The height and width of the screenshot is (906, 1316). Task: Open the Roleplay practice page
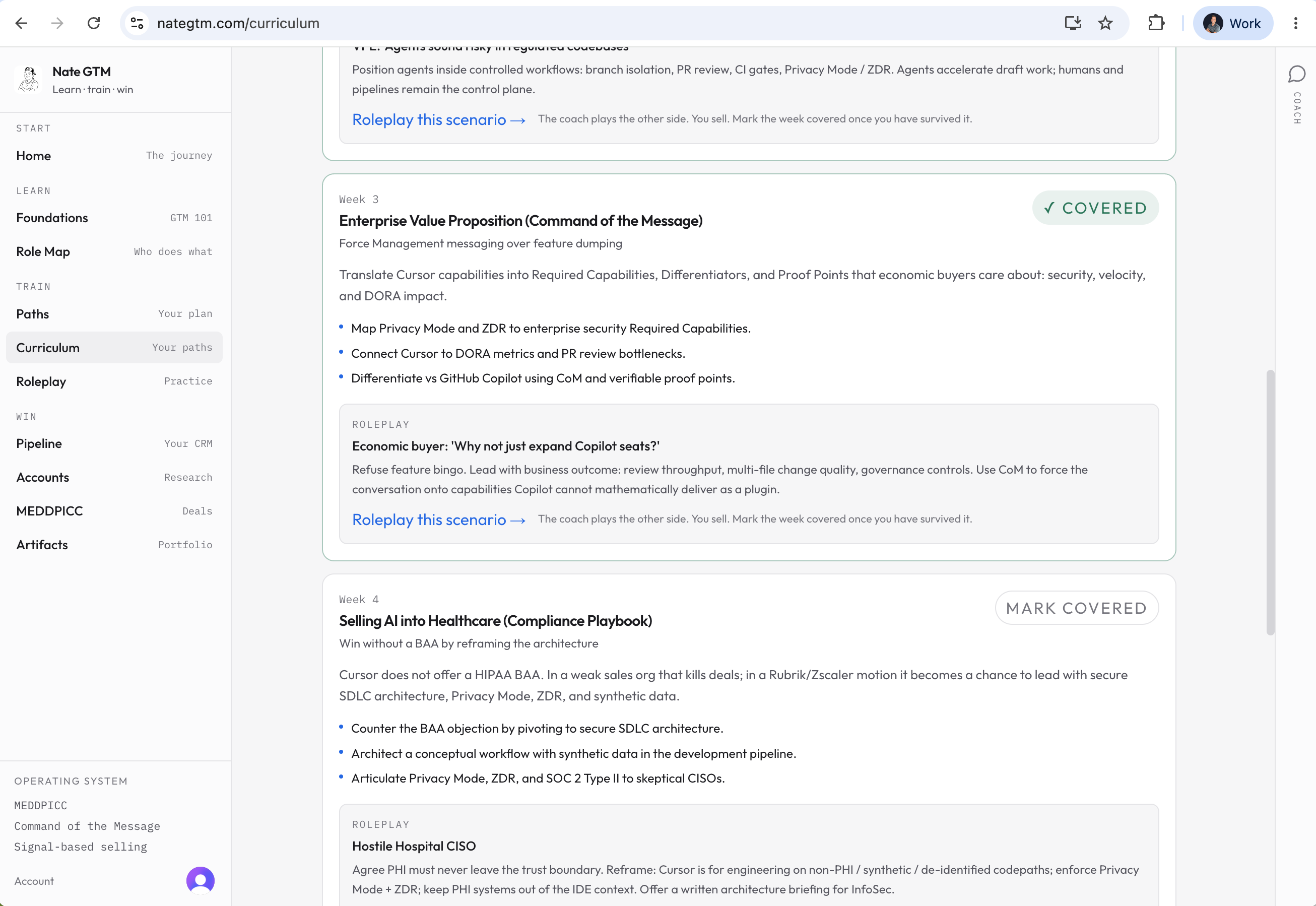[x=114, y=381]
